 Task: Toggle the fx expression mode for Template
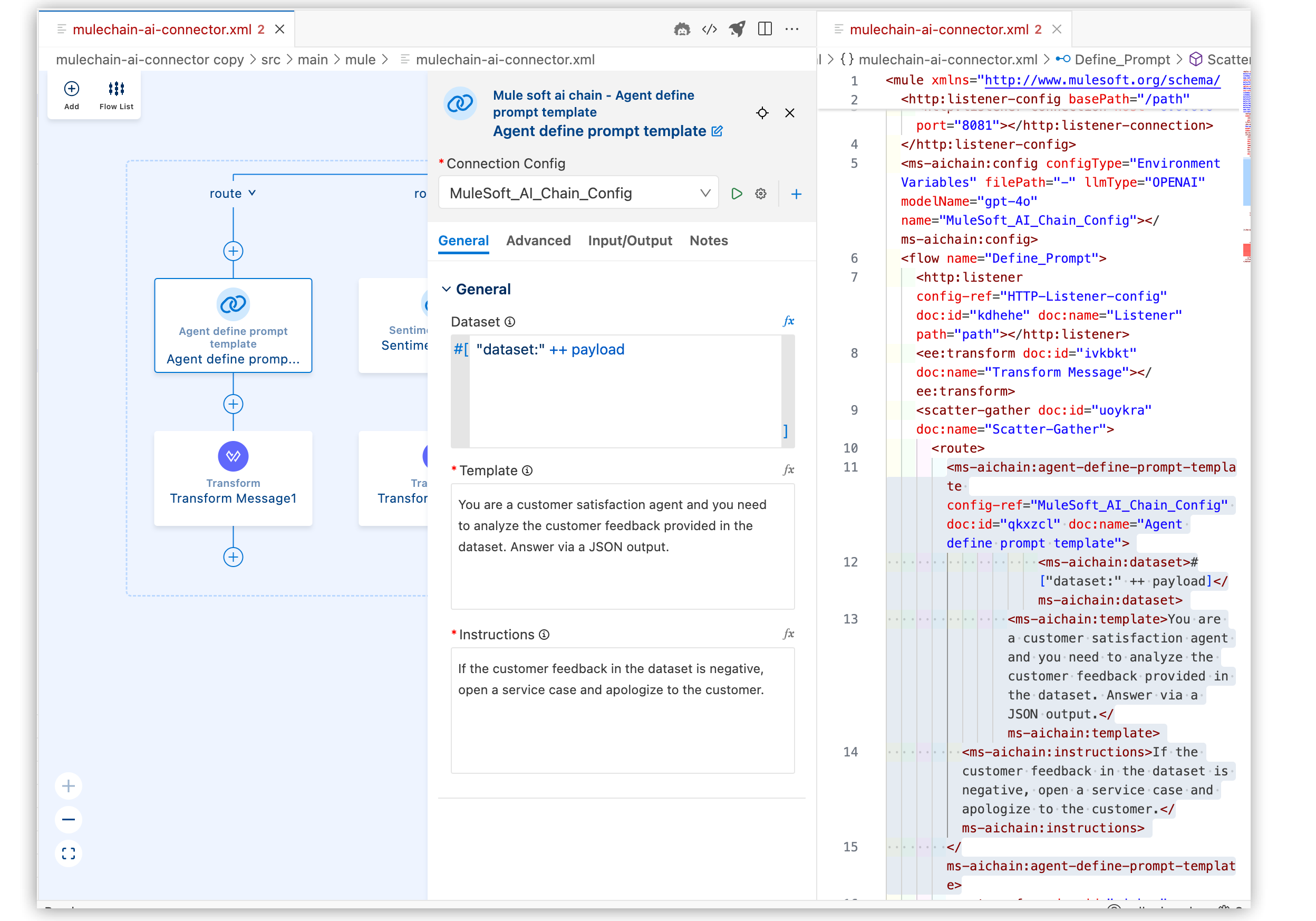pos(789,469)
